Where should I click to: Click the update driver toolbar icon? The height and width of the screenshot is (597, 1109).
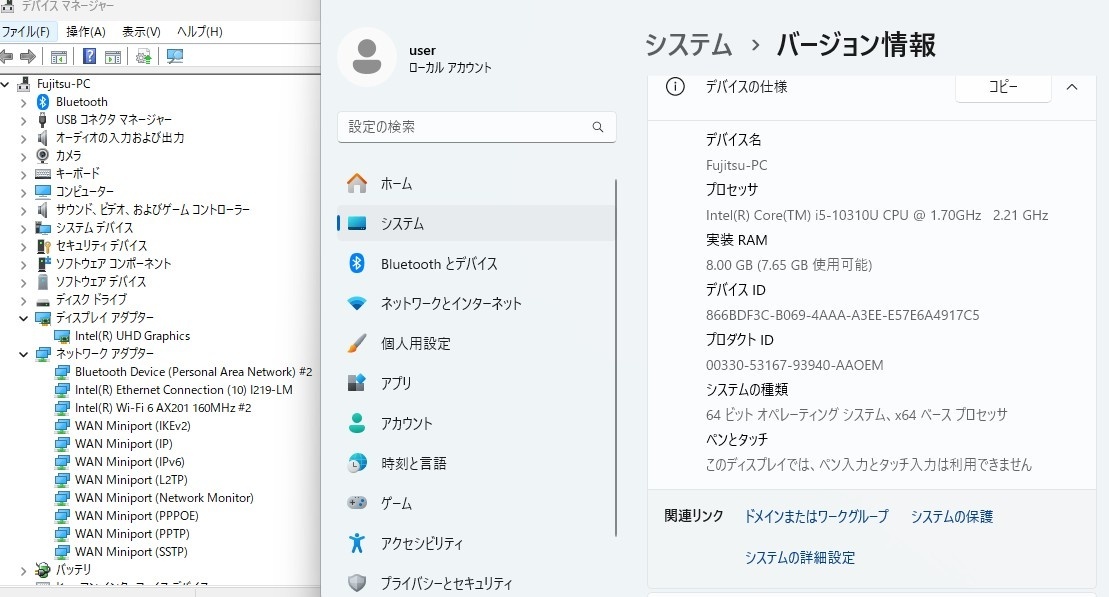click(x=144, y=57)
